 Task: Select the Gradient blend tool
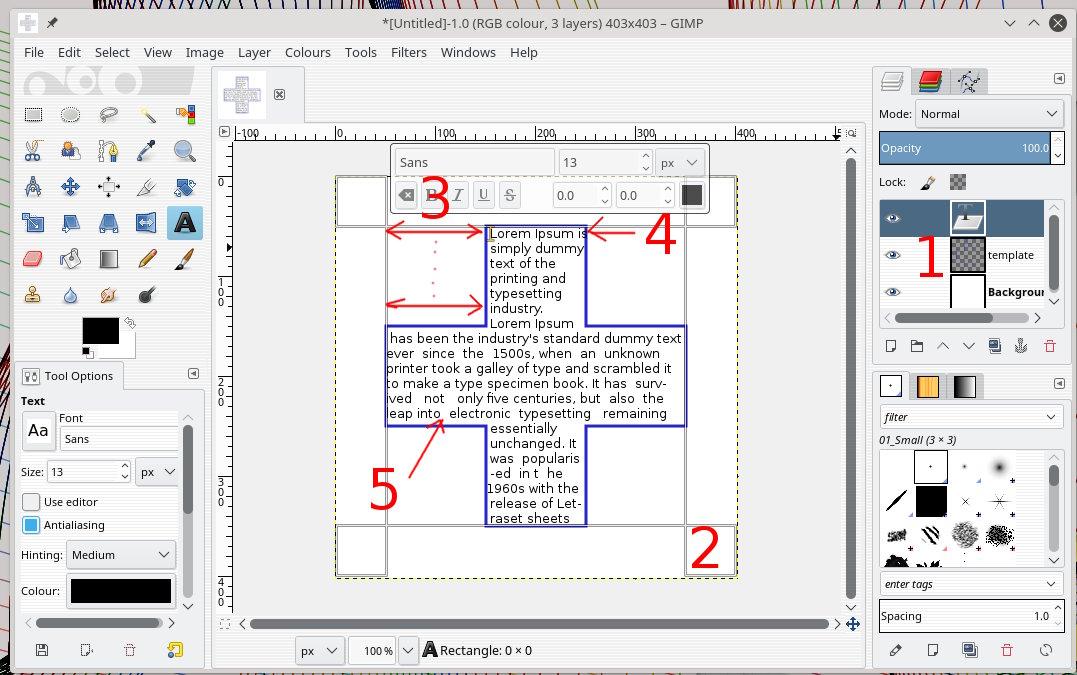pyautogui.click(x=108, y=259)
